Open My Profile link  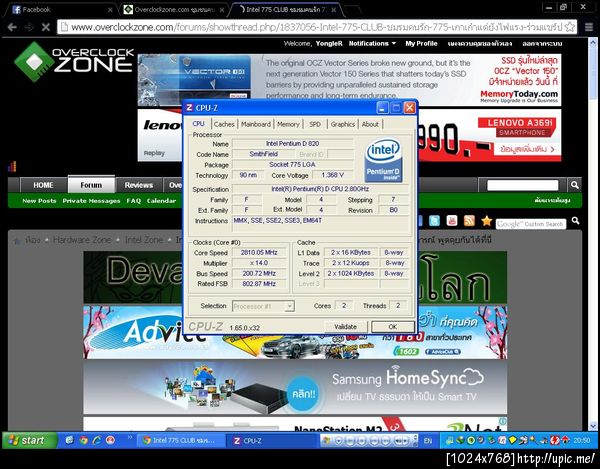(421, 44)
